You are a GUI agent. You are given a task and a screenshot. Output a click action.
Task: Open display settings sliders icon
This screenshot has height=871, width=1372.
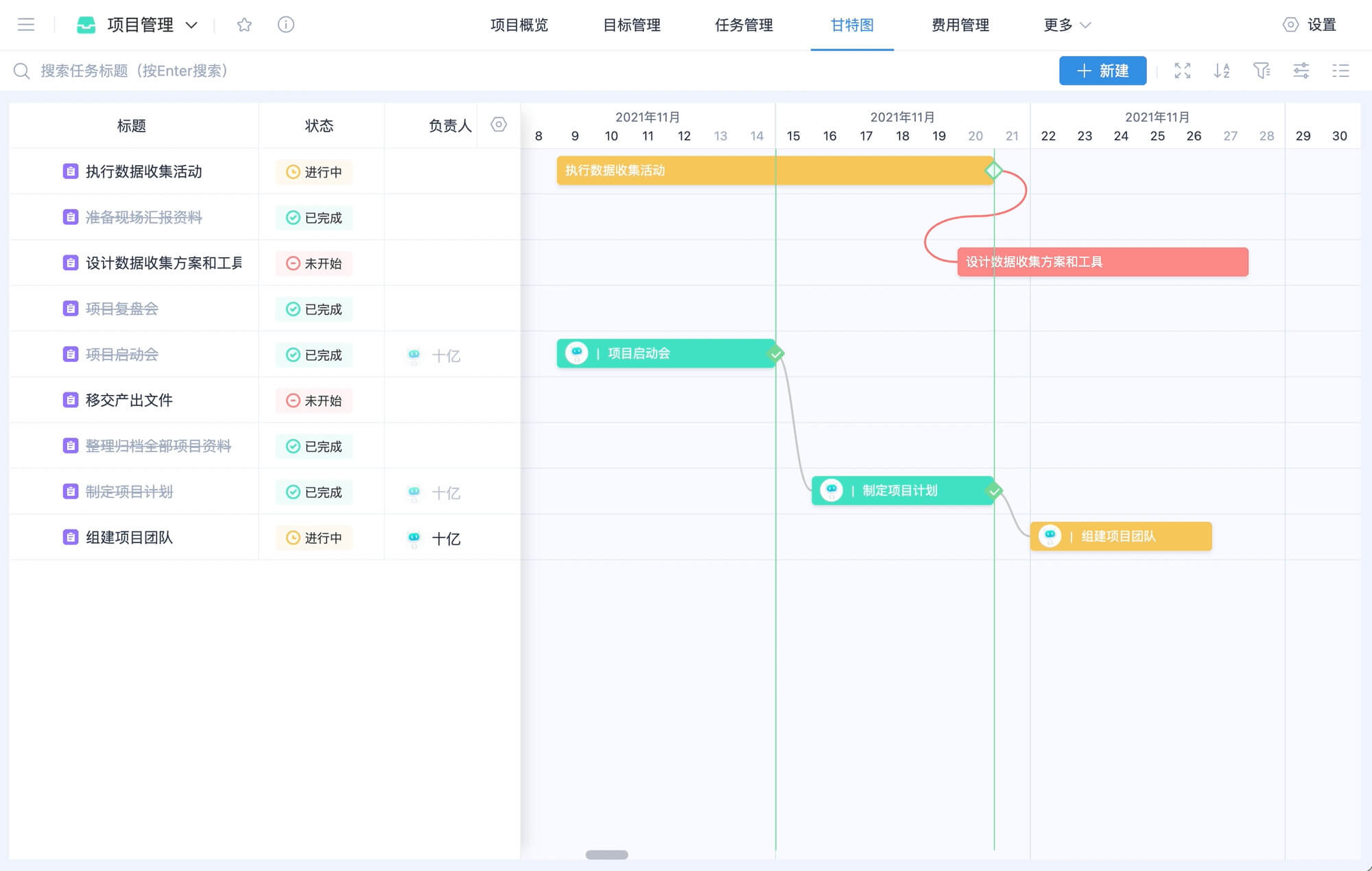pyautogui.click(x=1301, y=71)
